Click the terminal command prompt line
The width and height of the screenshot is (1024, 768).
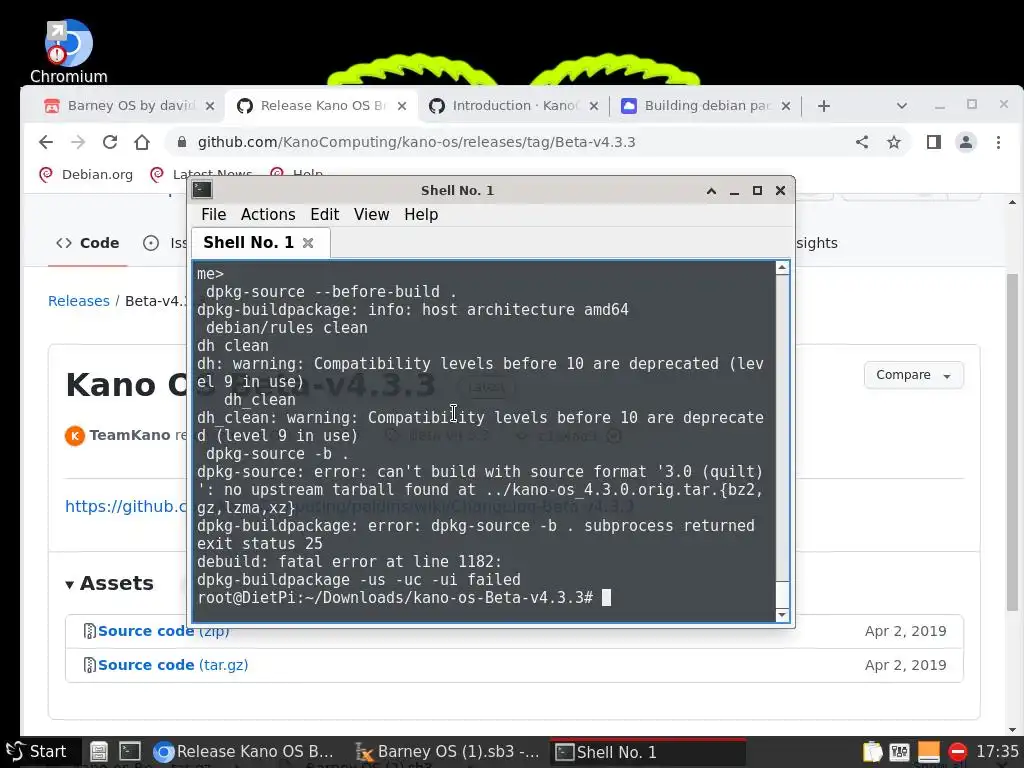click(404, 598)
